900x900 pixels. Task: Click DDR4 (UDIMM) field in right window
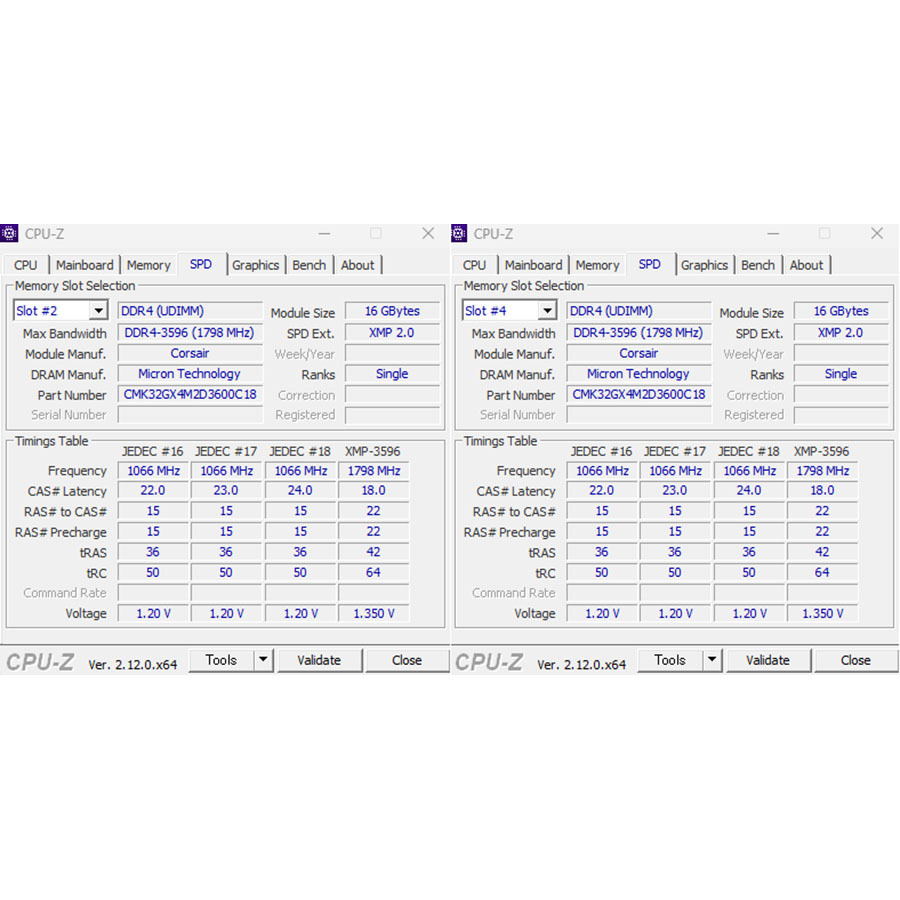[639, 311]
